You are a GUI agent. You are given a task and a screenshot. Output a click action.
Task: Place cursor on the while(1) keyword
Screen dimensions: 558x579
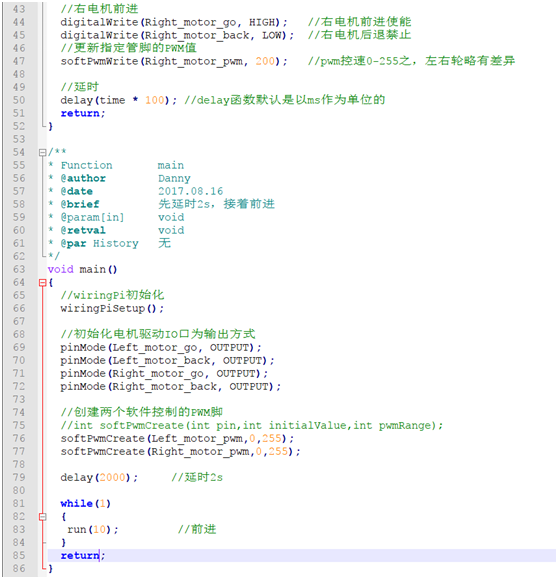tap(85, 503)
